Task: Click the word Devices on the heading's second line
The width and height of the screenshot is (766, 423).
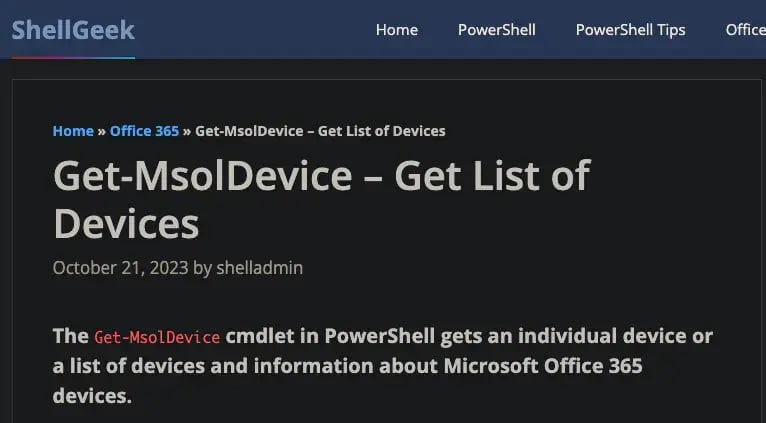Action: (126, 222)
